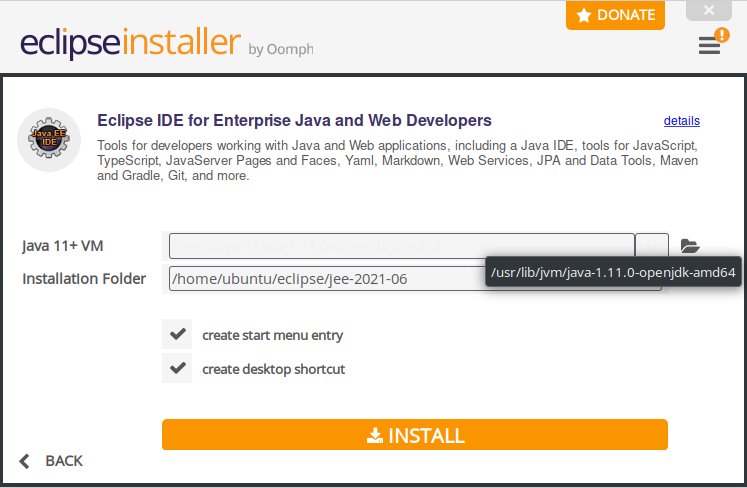Click the orange notification exclamation badge

click(722, 35)
